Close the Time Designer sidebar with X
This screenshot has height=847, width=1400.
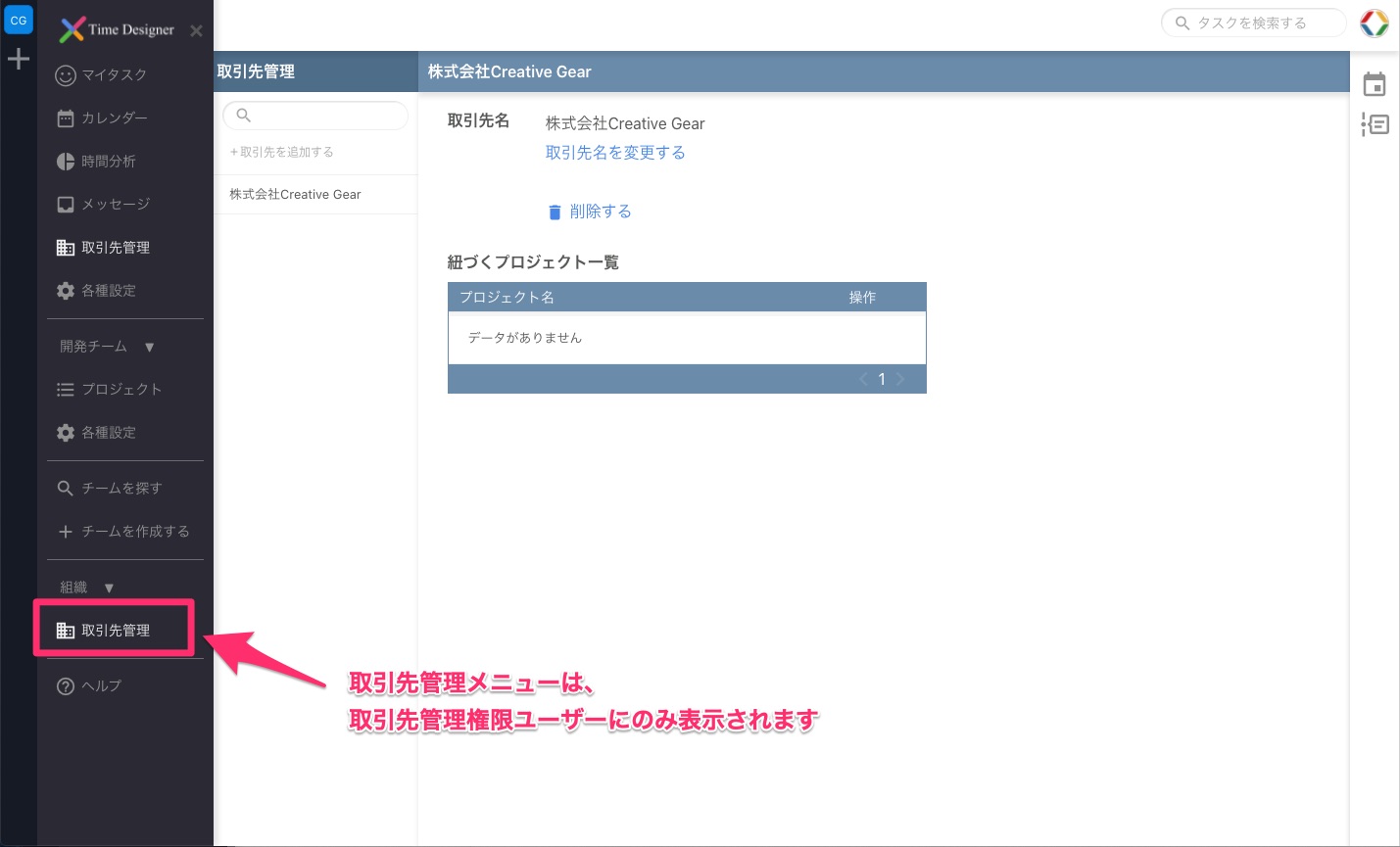(x=196, y=30)
